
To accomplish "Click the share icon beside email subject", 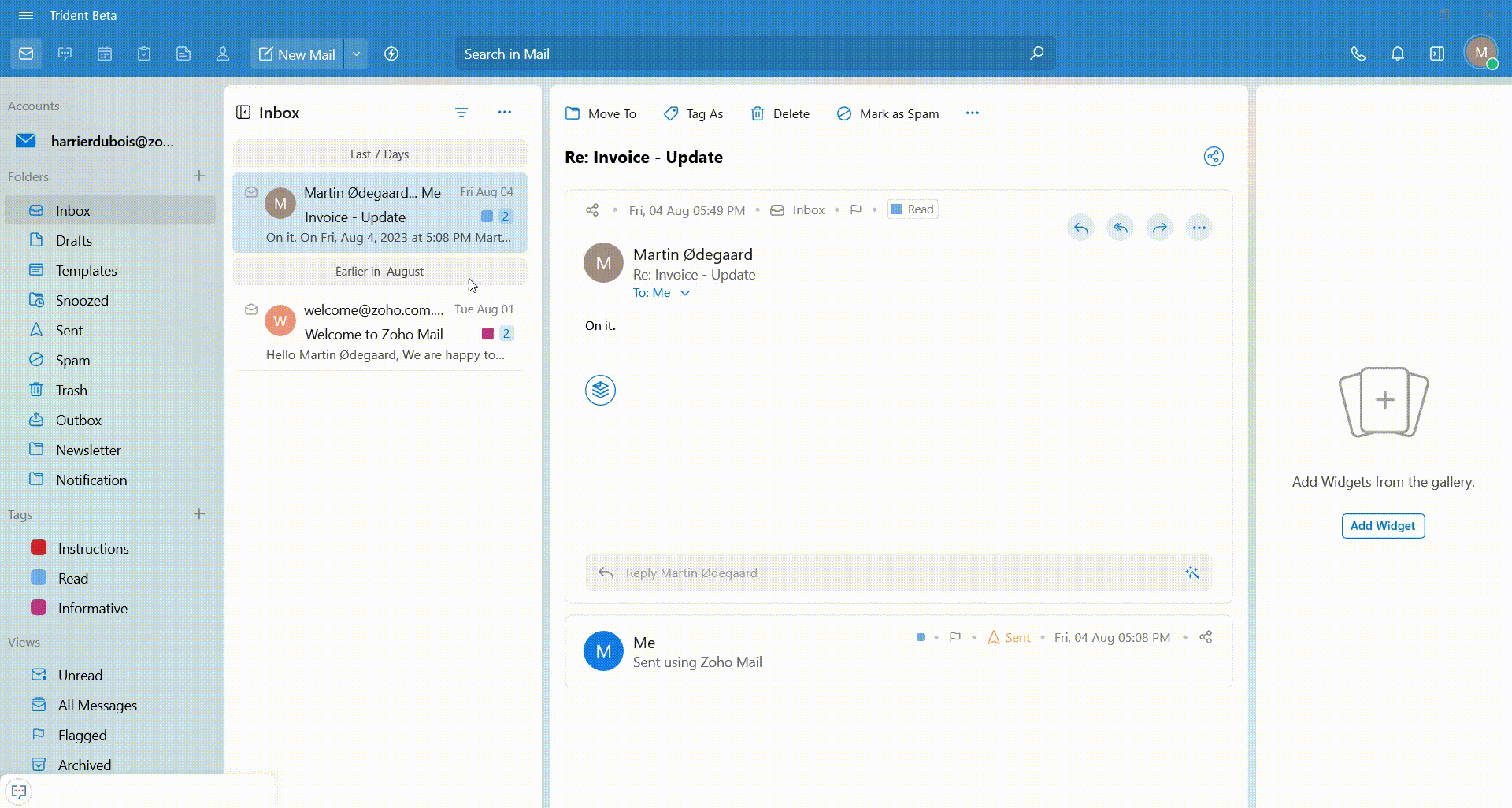I will 1214,157.
